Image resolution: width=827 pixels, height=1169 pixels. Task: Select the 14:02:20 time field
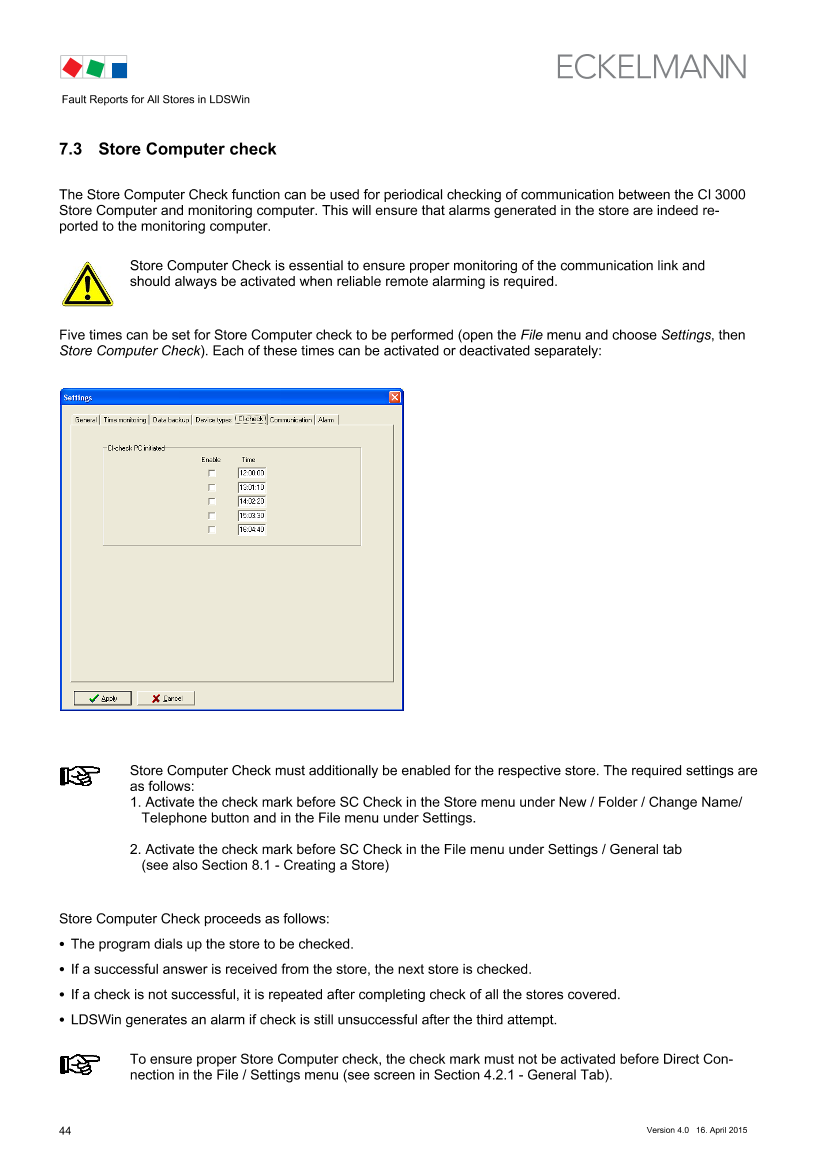(x=251, y=501)
